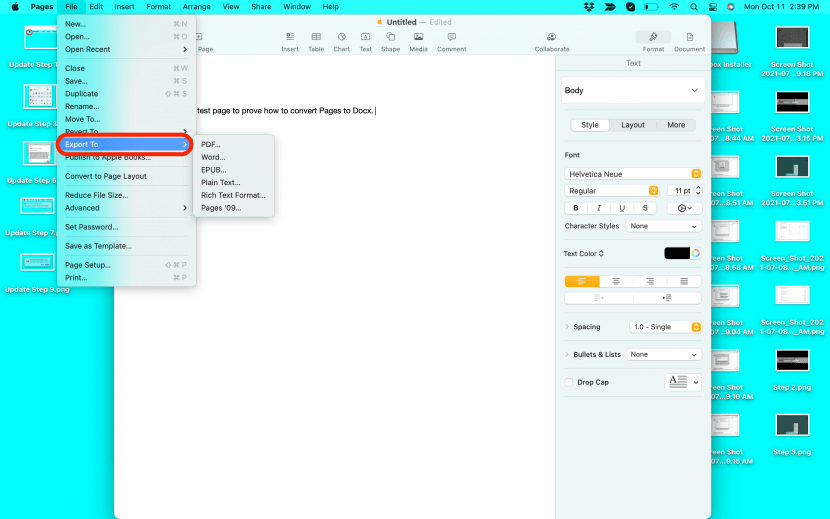Justify the text
The width and height of the screenshot is (830, 519).
pyautogui.click(x=684, y=281)
